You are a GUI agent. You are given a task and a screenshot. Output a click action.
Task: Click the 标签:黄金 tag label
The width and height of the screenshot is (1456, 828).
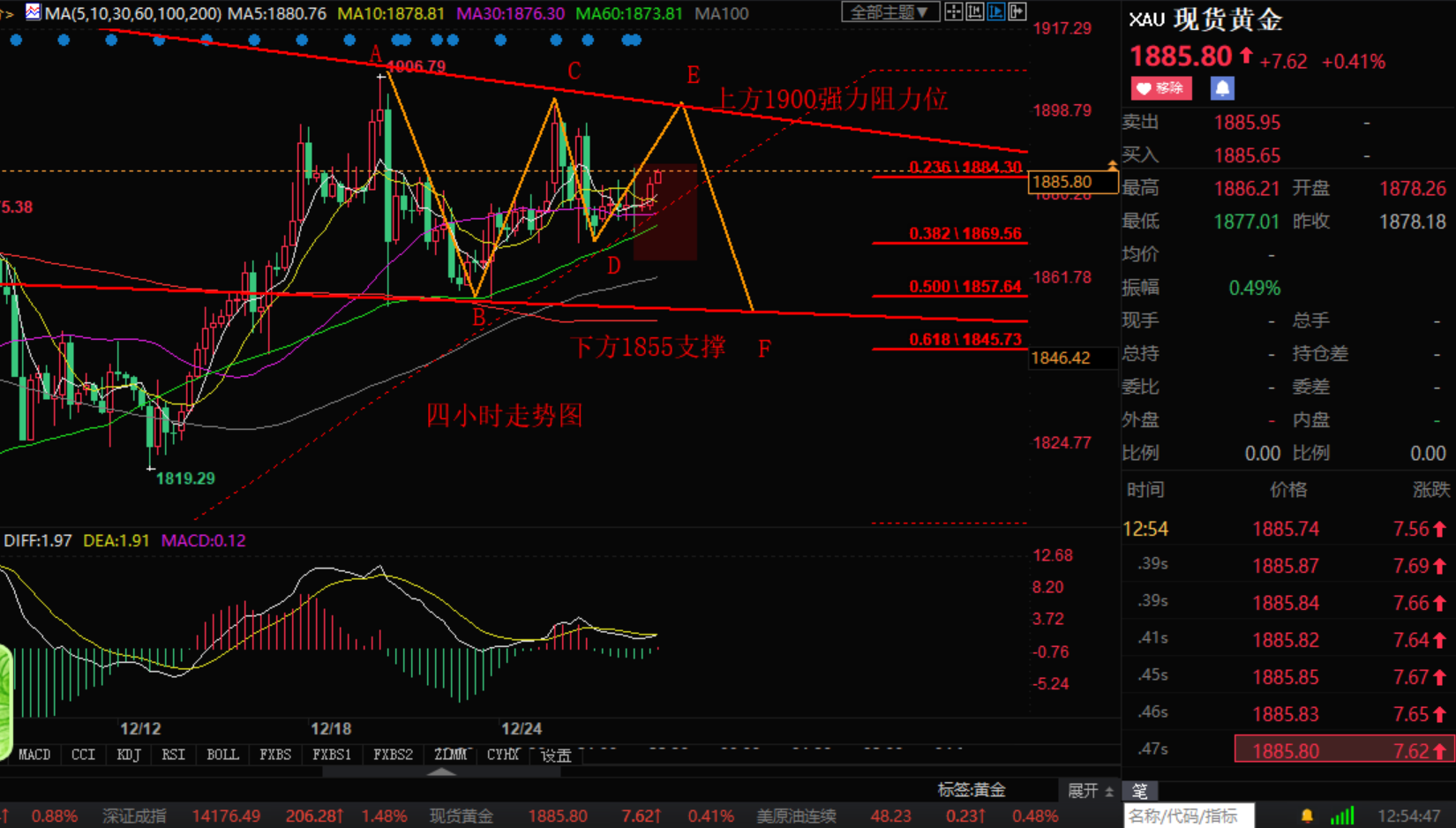971,790
